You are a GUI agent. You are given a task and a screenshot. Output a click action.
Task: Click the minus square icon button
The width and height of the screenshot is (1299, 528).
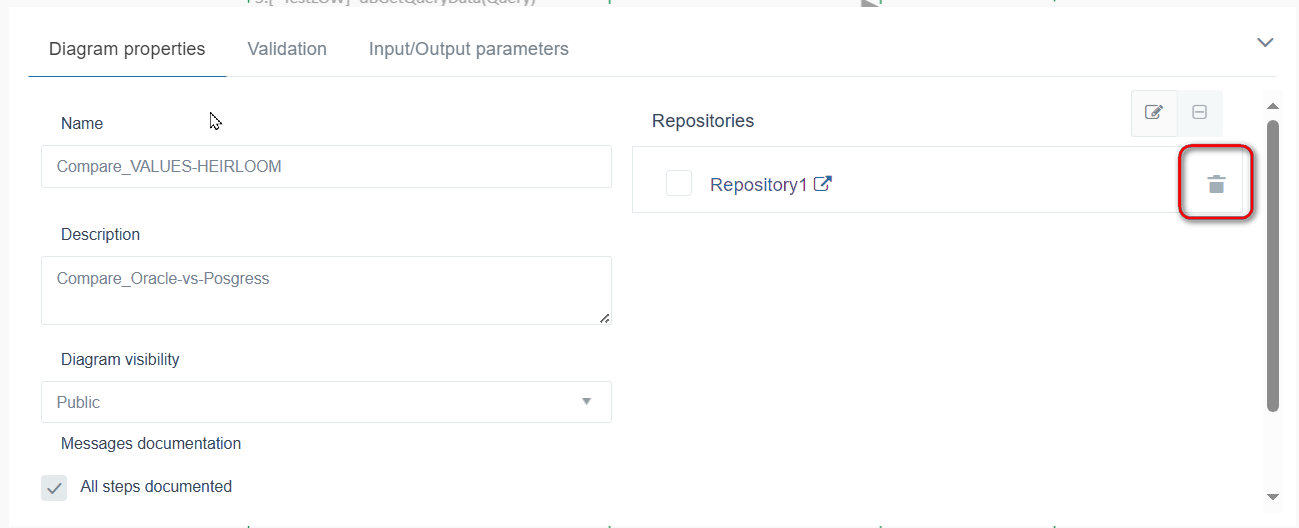pyautogui.click(x=1200, y=113)
